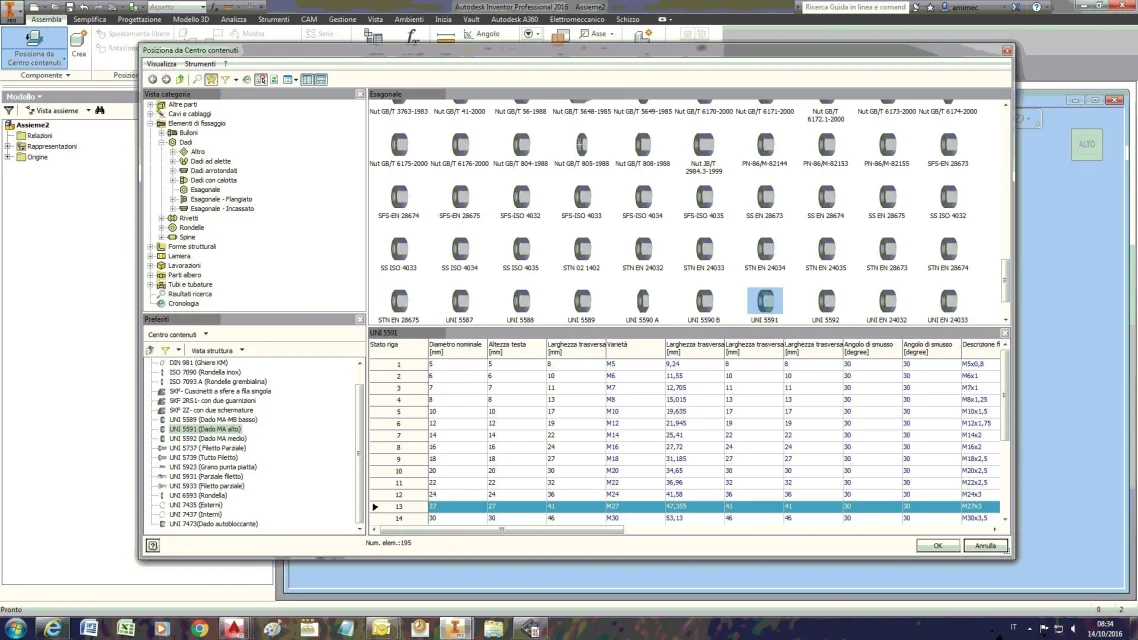Select the PN-86/M-82144 nut icon
Screen dimensions: 1138x640
click(x=765, y=144)
